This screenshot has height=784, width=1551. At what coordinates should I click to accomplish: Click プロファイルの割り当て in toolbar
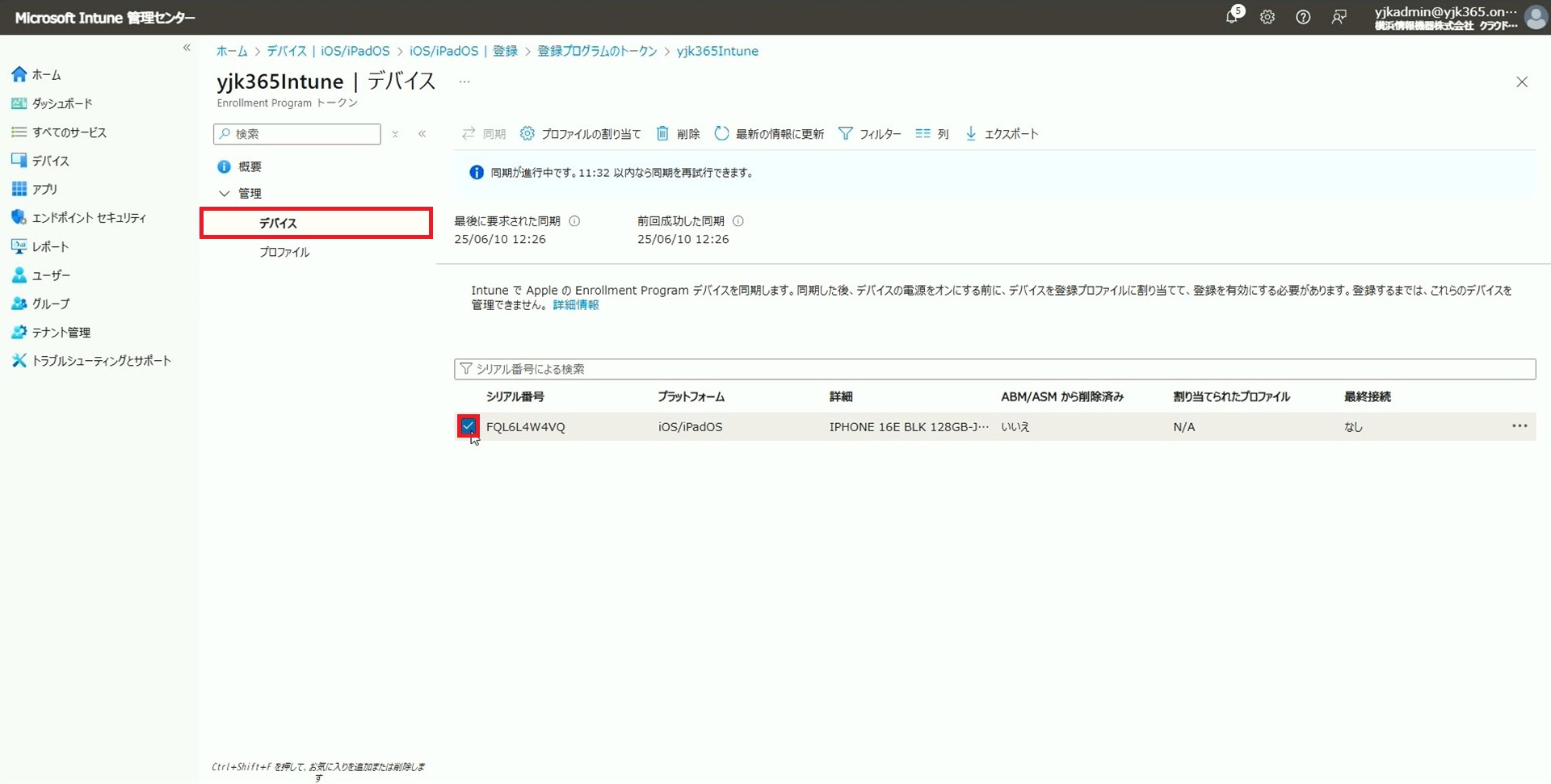[580, 134]
